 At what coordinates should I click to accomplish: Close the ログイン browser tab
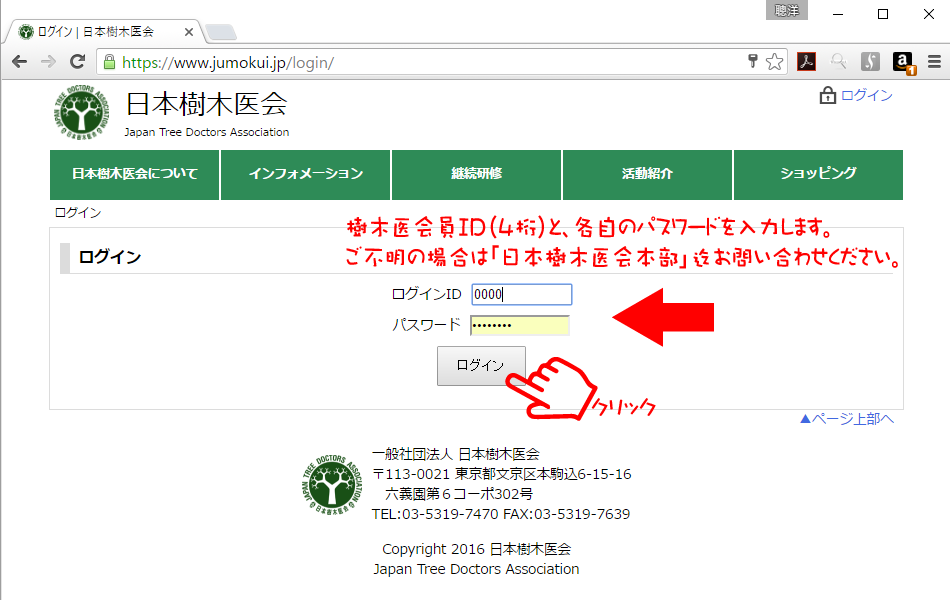[189, 32]
